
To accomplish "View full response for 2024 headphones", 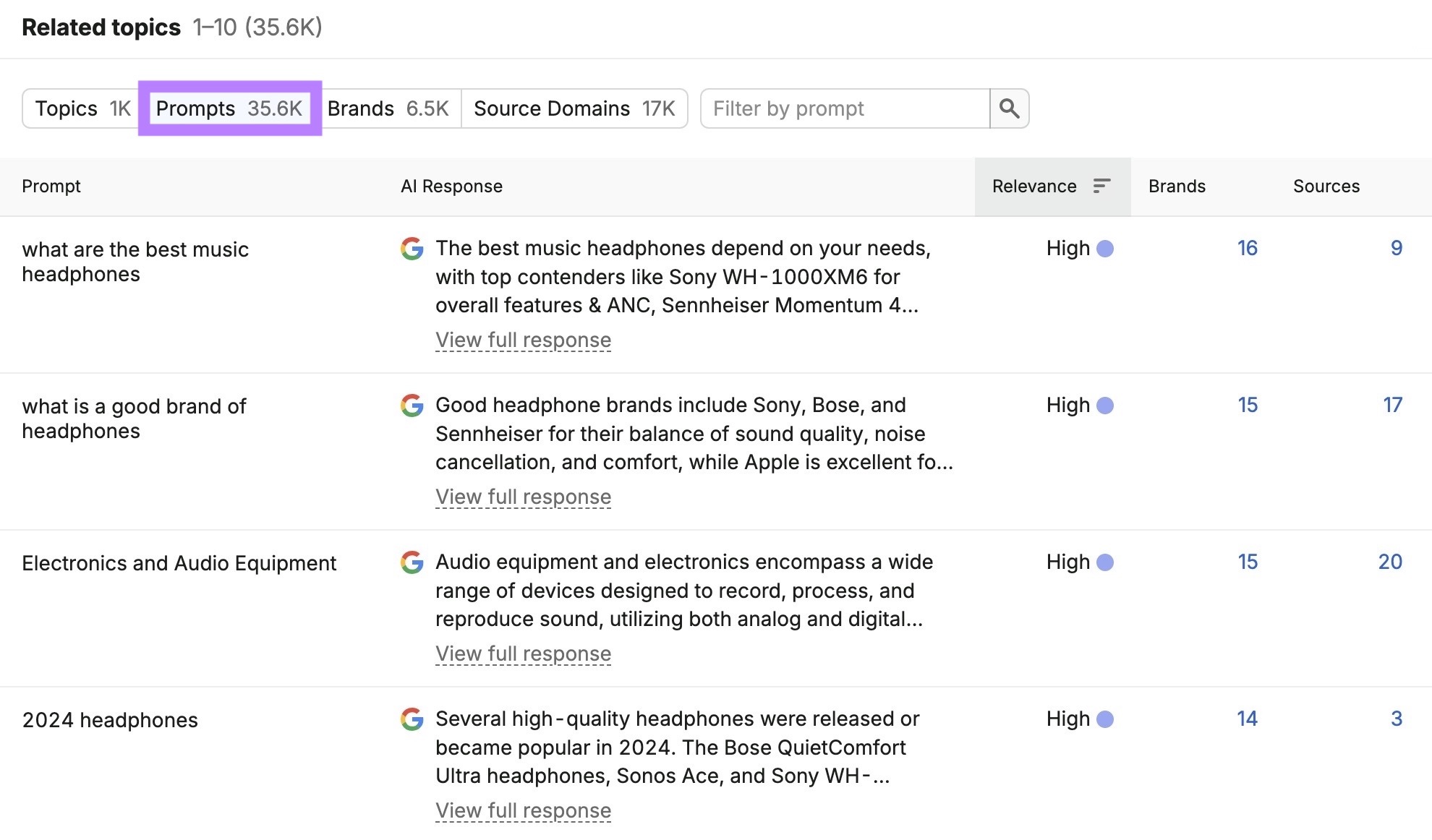I will pos(523,810).
